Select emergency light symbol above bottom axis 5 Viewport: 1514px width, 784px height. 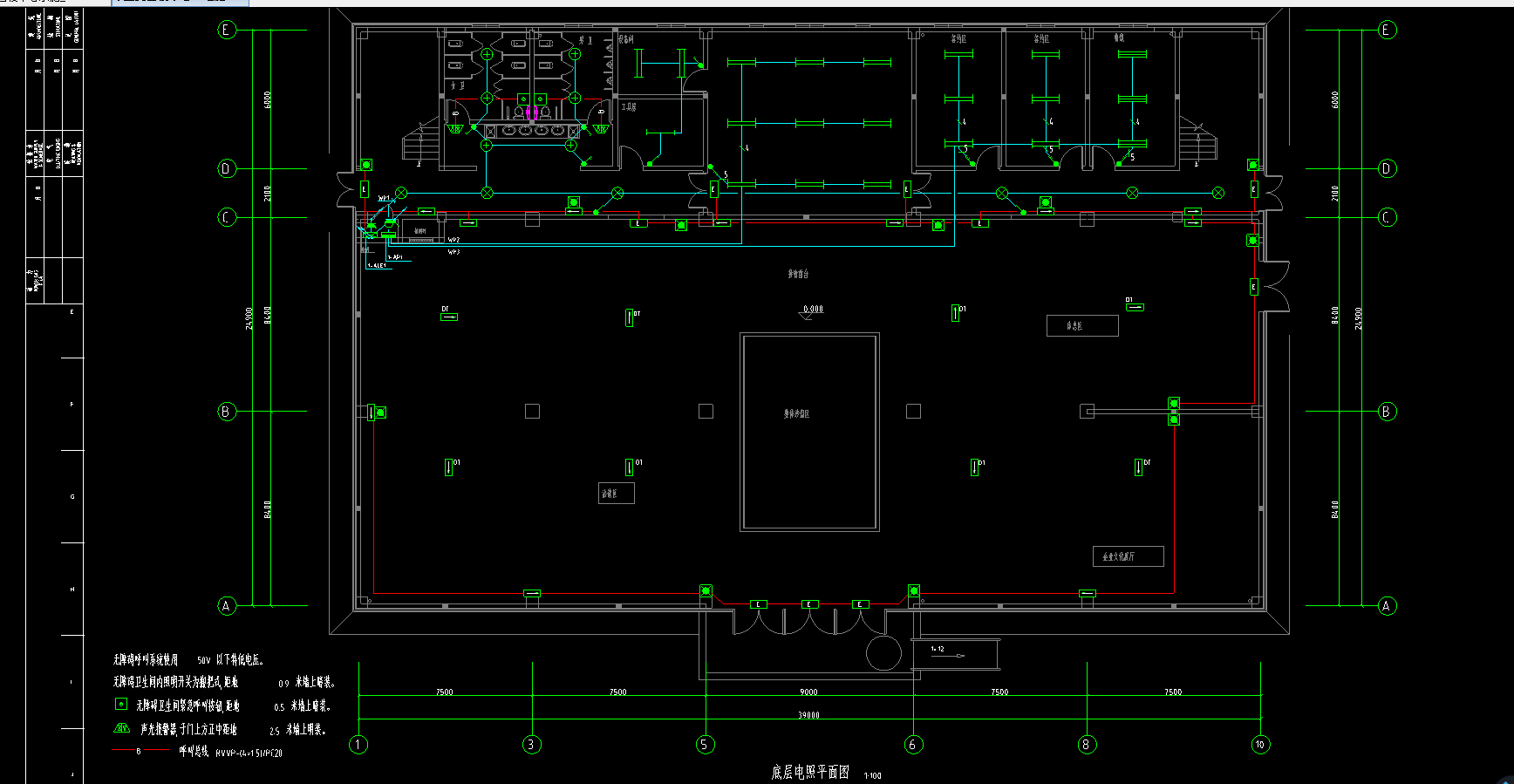pyautogui.click(x=706, y=590)
